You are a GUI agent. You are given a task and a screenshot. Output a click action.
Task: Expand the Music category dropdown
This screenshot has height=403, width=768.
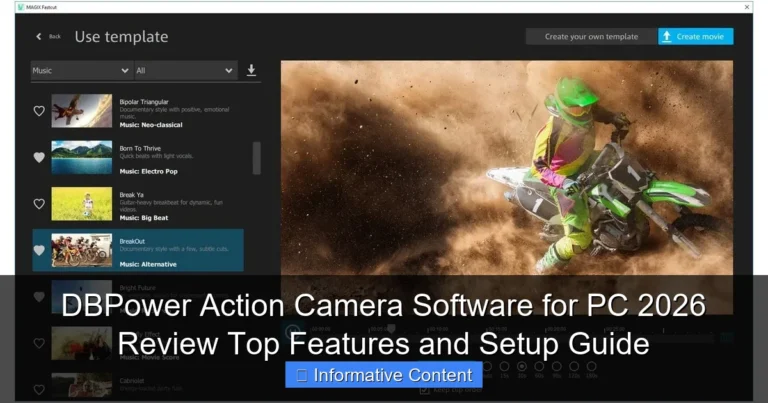pyautogui.click(x=81, y=71)
